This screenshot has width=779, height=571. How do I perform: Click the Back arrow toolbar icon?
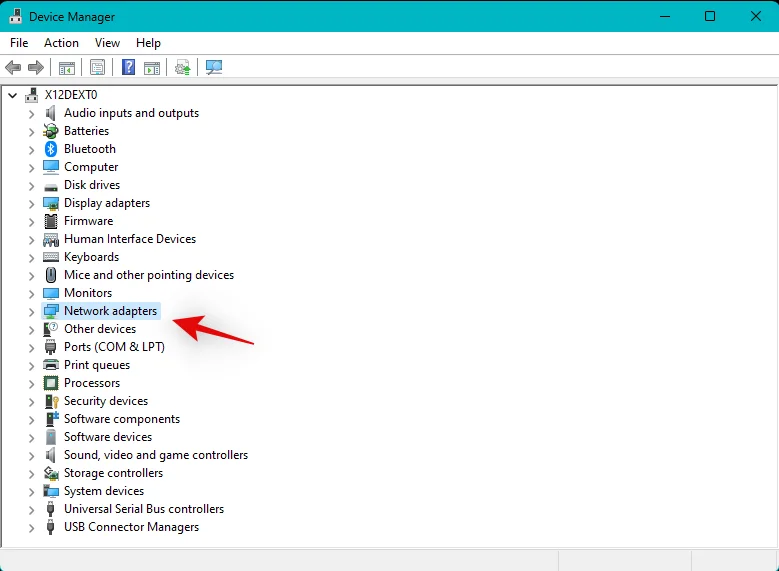[13, 68]
